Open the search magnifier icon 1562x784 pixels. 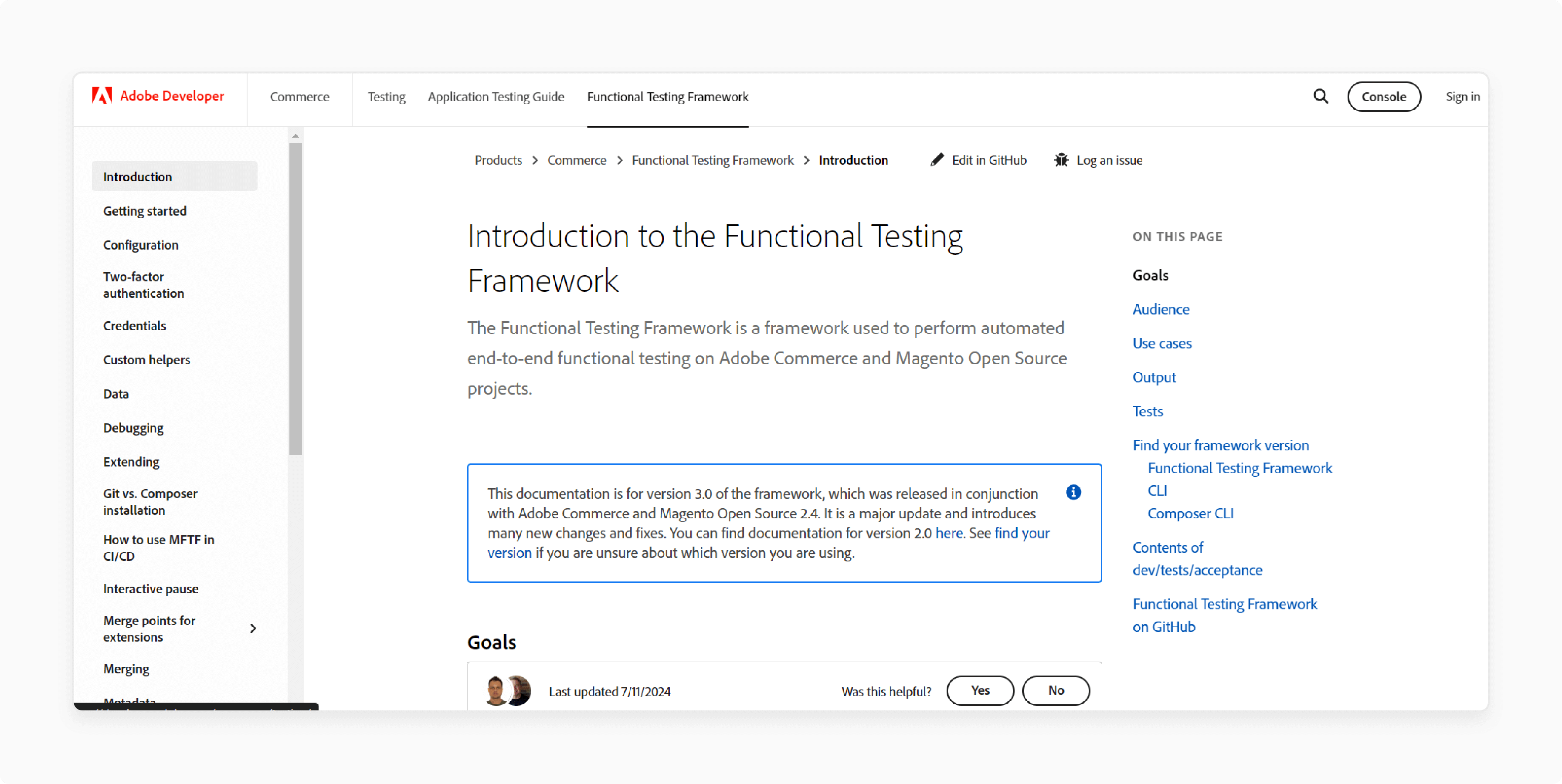click(x=1321, y=96)
